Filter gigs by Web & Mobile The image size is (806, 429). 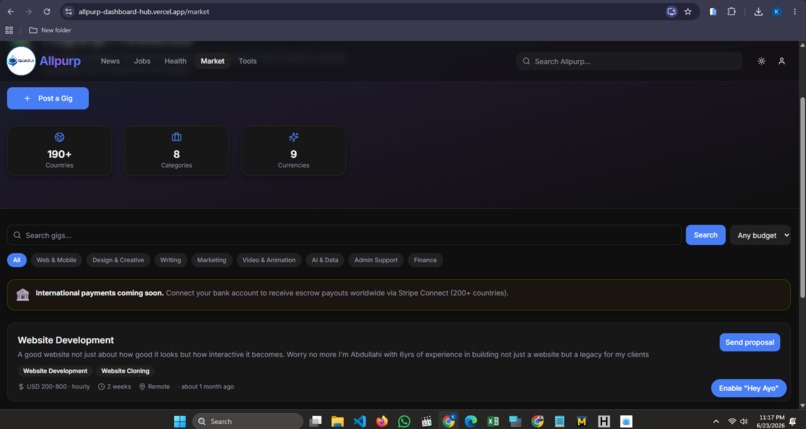coord(56,260)
